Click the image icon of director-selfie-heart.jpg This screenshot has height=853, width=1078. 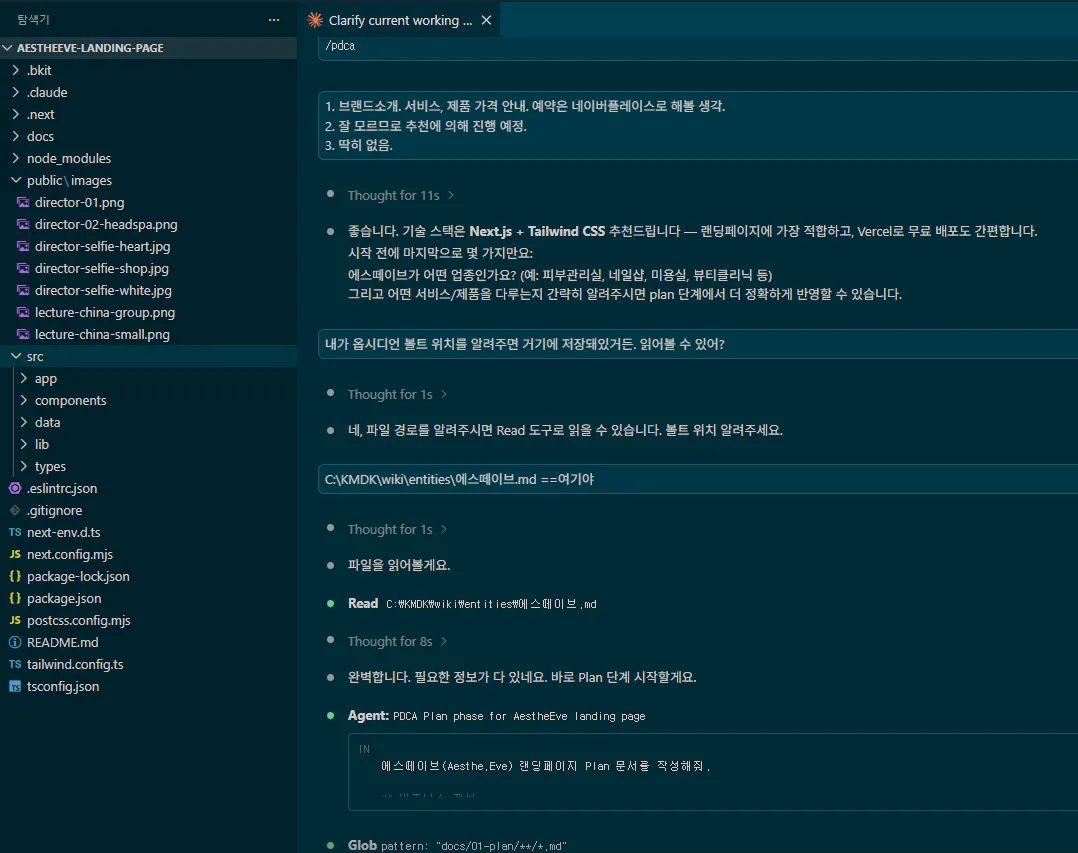[x=23, y=246]
